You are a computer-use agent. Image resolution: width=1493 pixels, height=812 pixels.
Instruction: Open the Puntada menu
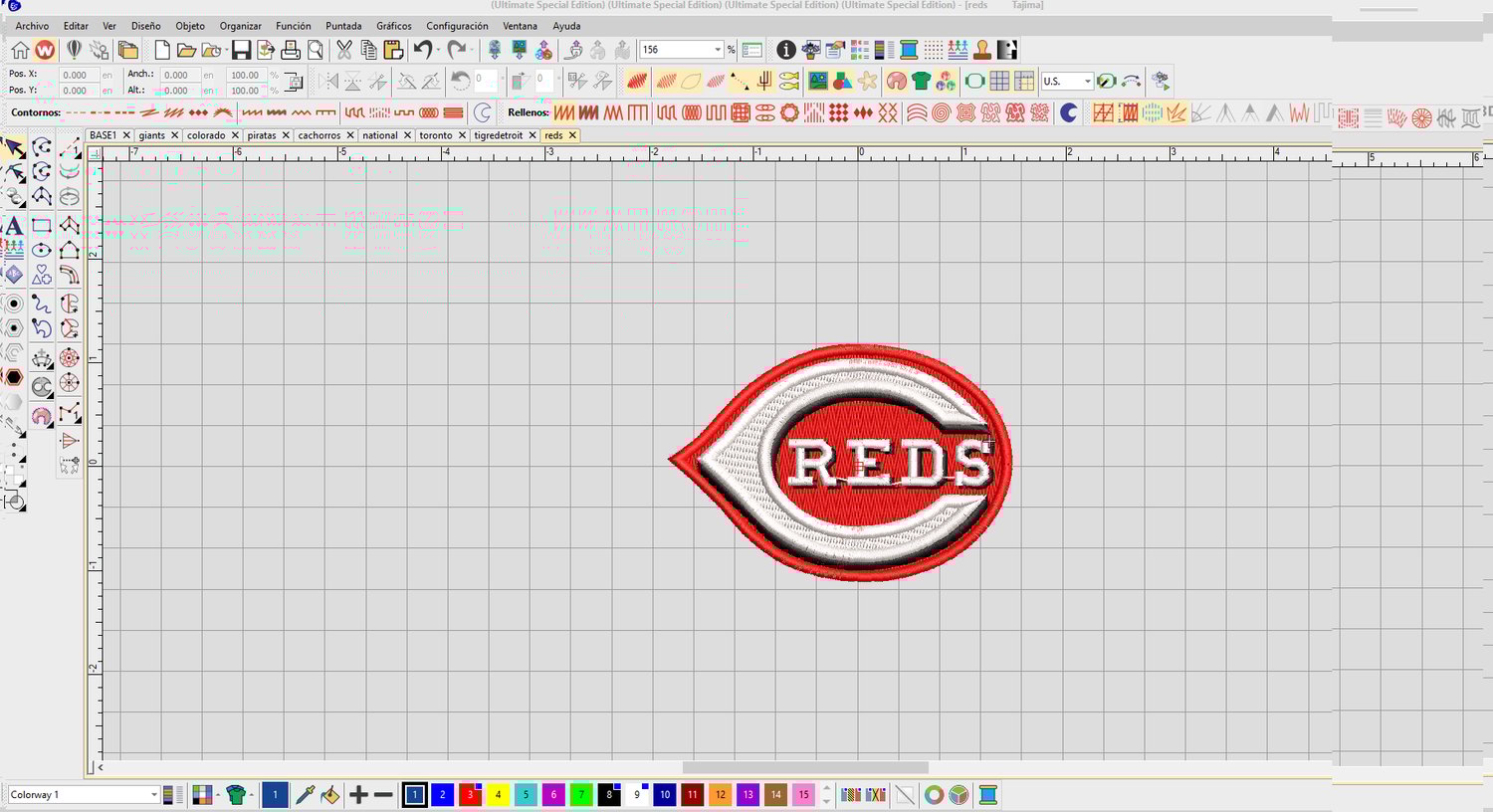point(343,26)
